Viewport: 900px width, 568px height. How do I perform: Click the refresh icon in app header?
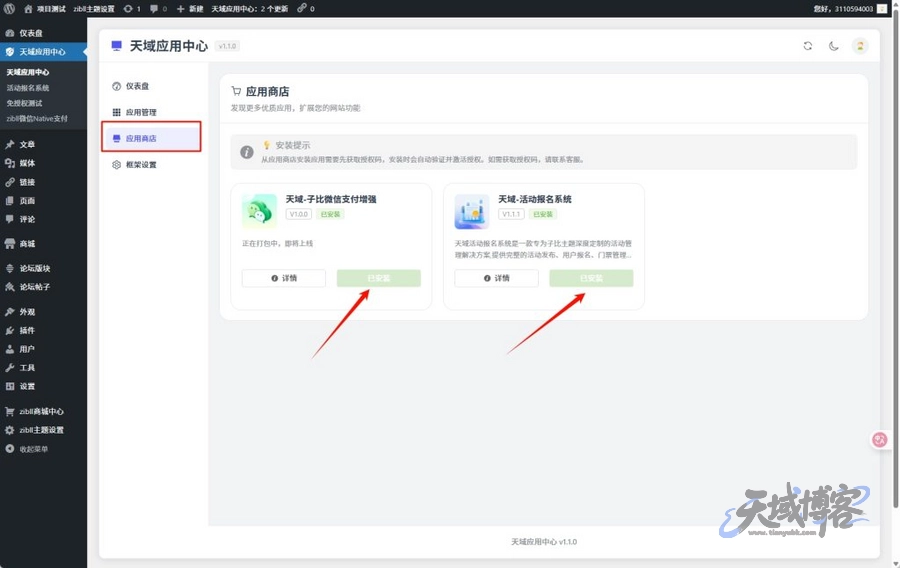(808, 46)
